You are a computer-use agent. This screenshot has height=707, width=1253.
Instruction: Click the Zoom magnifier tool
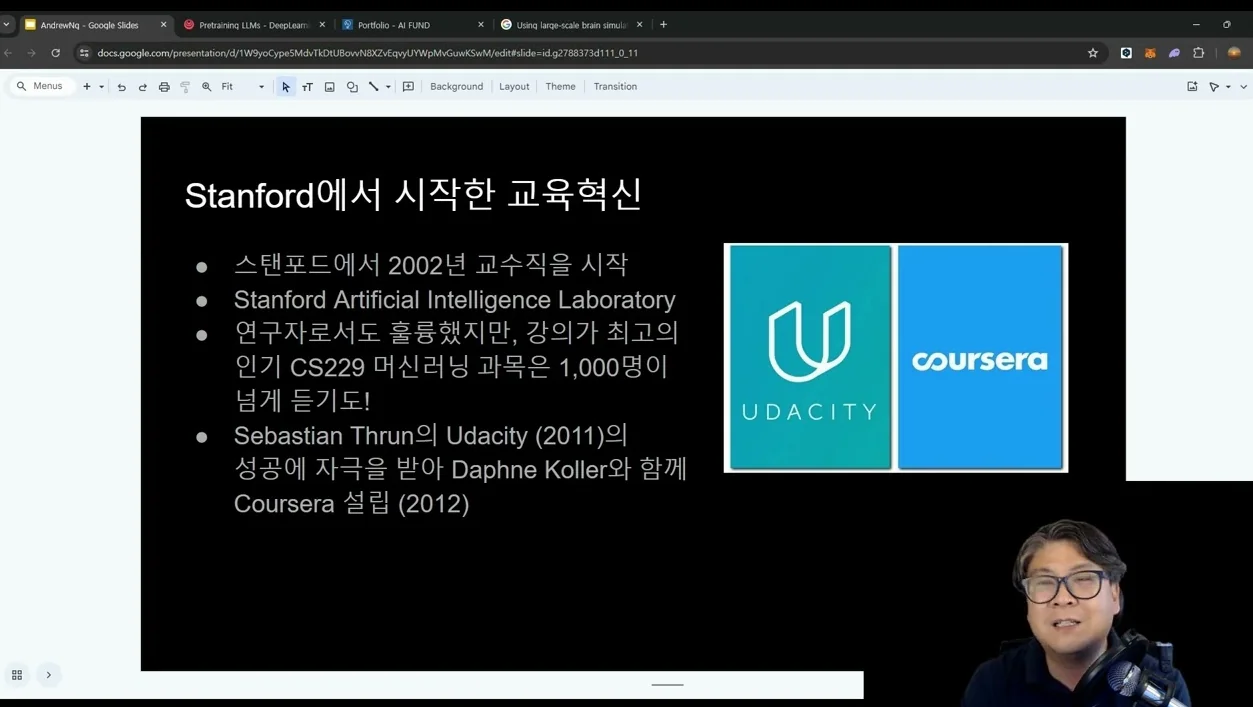coord(207,87)
